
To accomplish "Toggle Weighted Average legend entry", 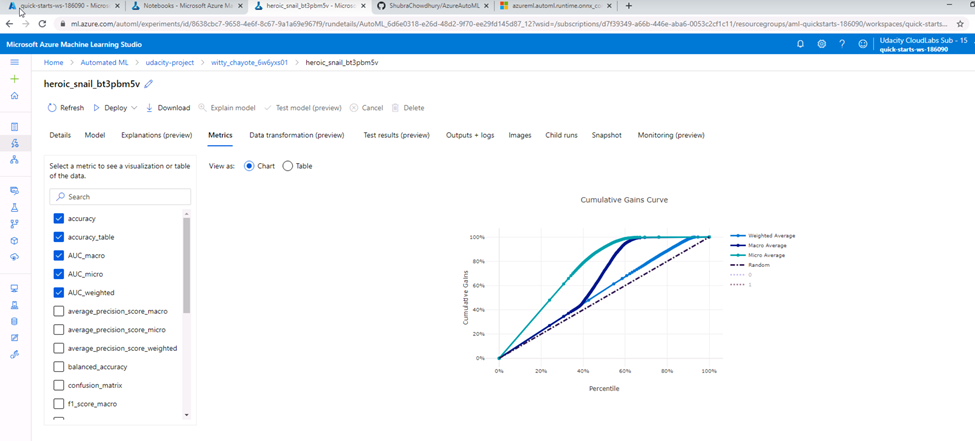I will tap(763, 236).
